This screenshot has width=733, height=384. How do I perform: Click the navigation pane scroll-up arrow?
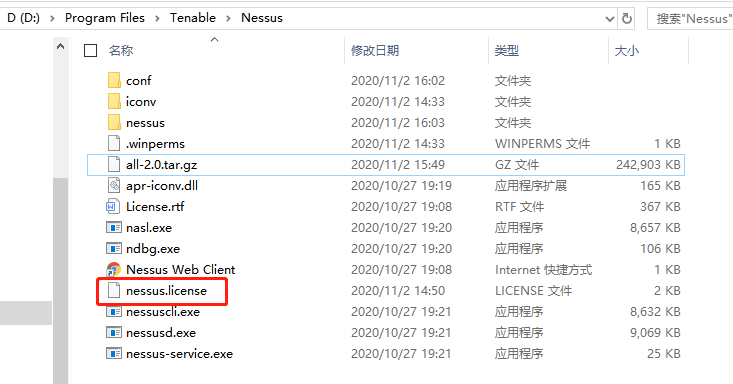point(60,46)
